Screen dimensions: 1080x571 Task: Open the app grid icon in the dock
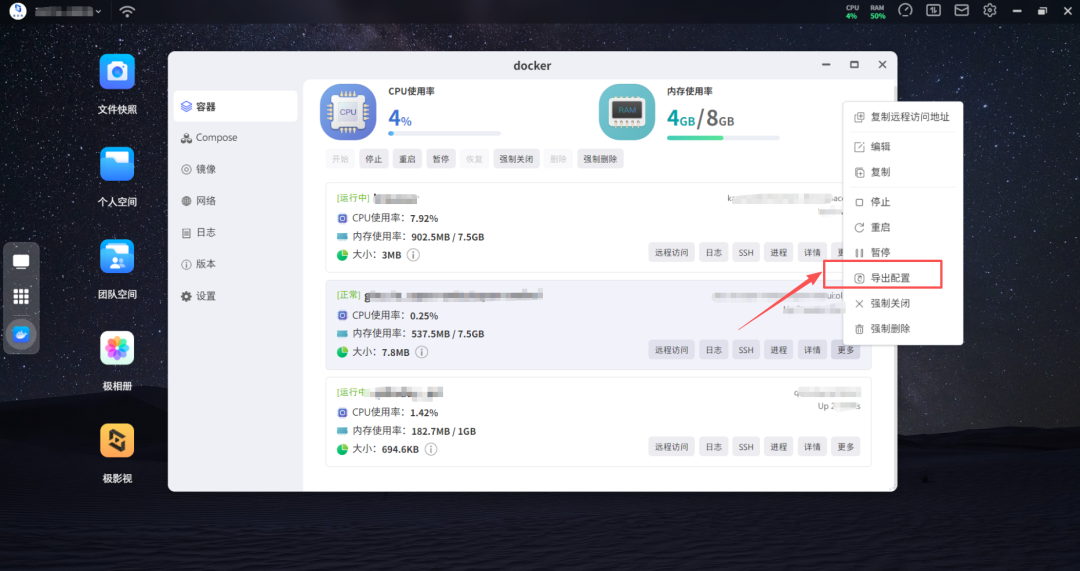tap(21, 296)
